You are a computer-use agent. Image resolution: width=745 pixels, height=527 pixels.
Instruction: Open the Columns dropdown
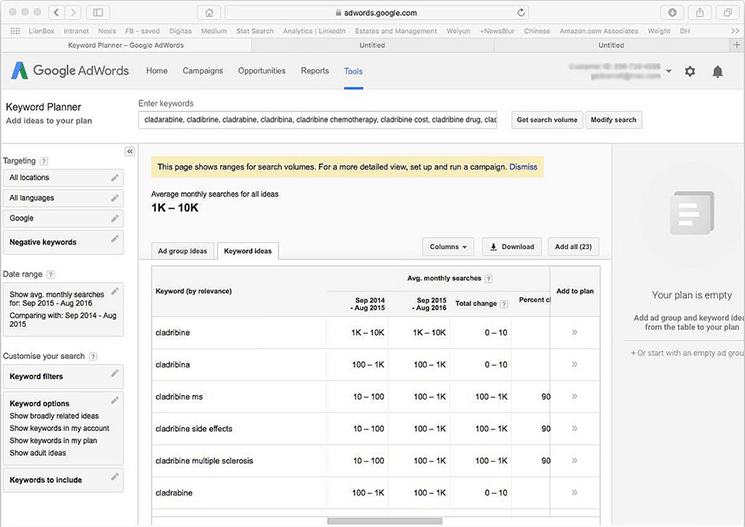[x=448, y=247]
